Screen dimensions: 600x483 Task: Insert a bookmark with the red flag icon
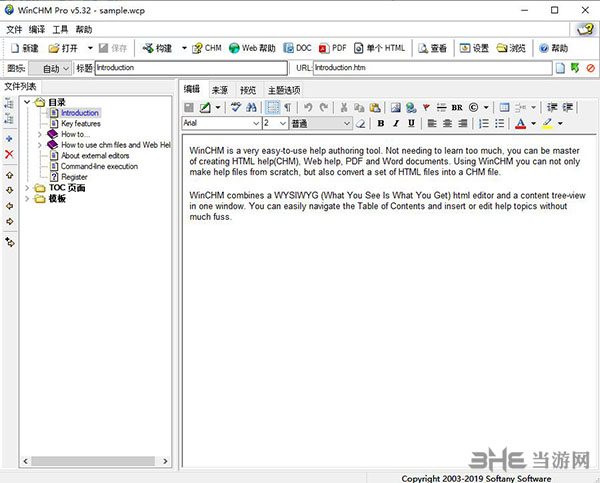(426, 108)
